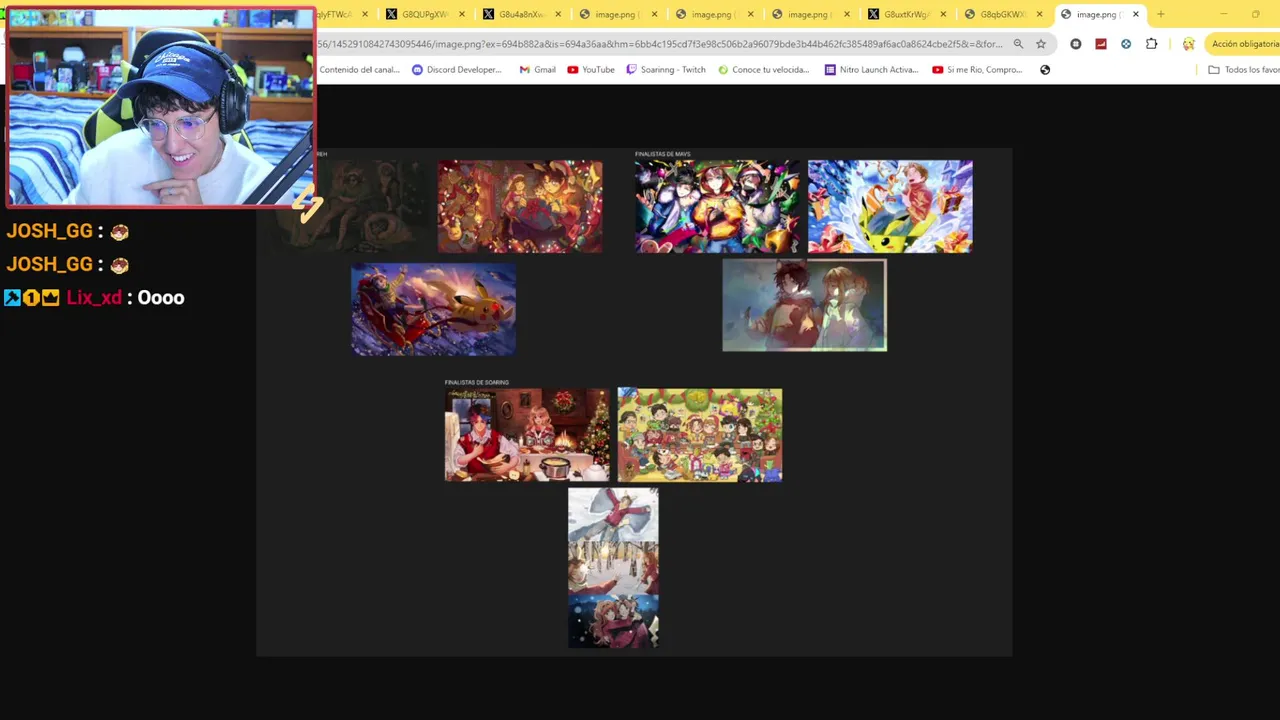This screenshot has width=1280, height=720.
Task: Open the Discord Developer bookmark
Action: pyautogui.click(x=457, y=70)
